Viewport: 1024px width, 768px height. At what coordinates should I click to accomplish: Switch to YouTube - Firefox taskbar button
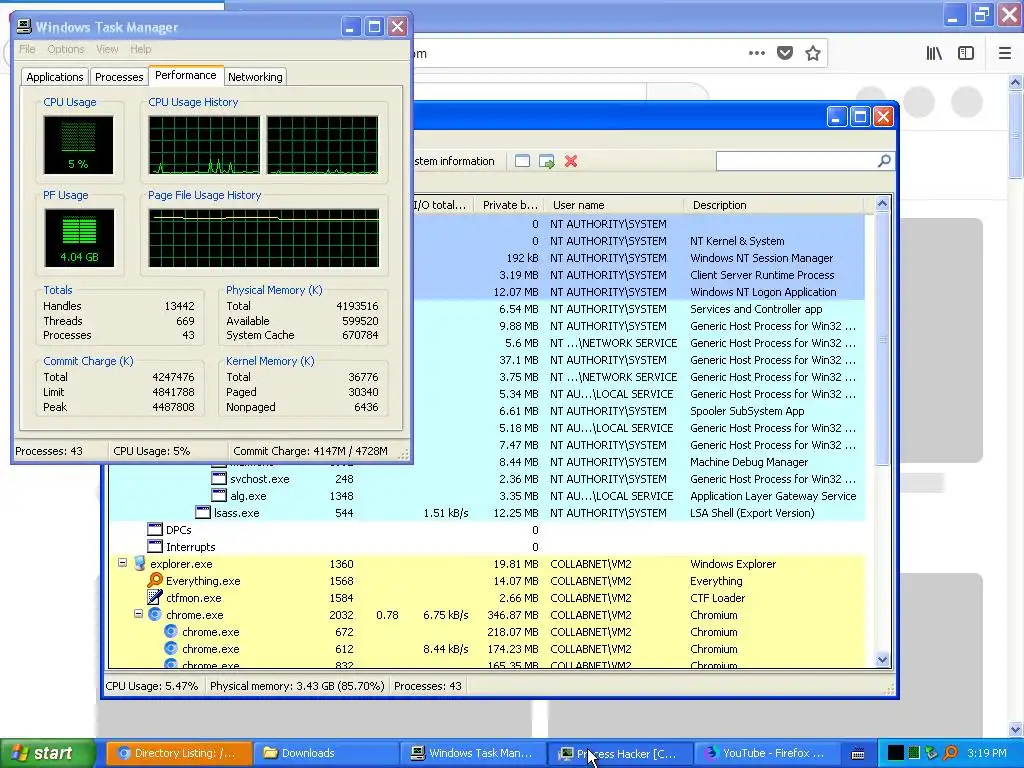coord(767,753)
